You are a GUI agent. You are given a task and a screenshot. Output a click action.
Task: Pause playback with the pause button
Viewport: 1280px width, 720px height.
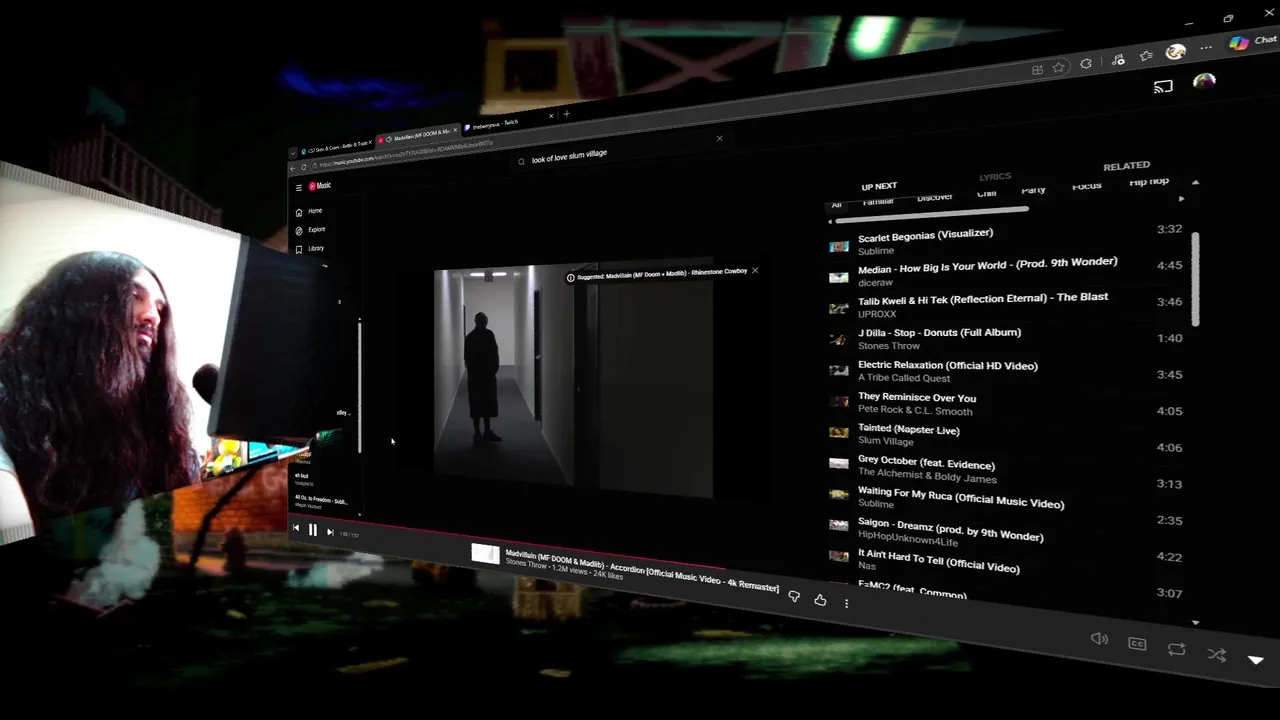[x=312, y=531]
